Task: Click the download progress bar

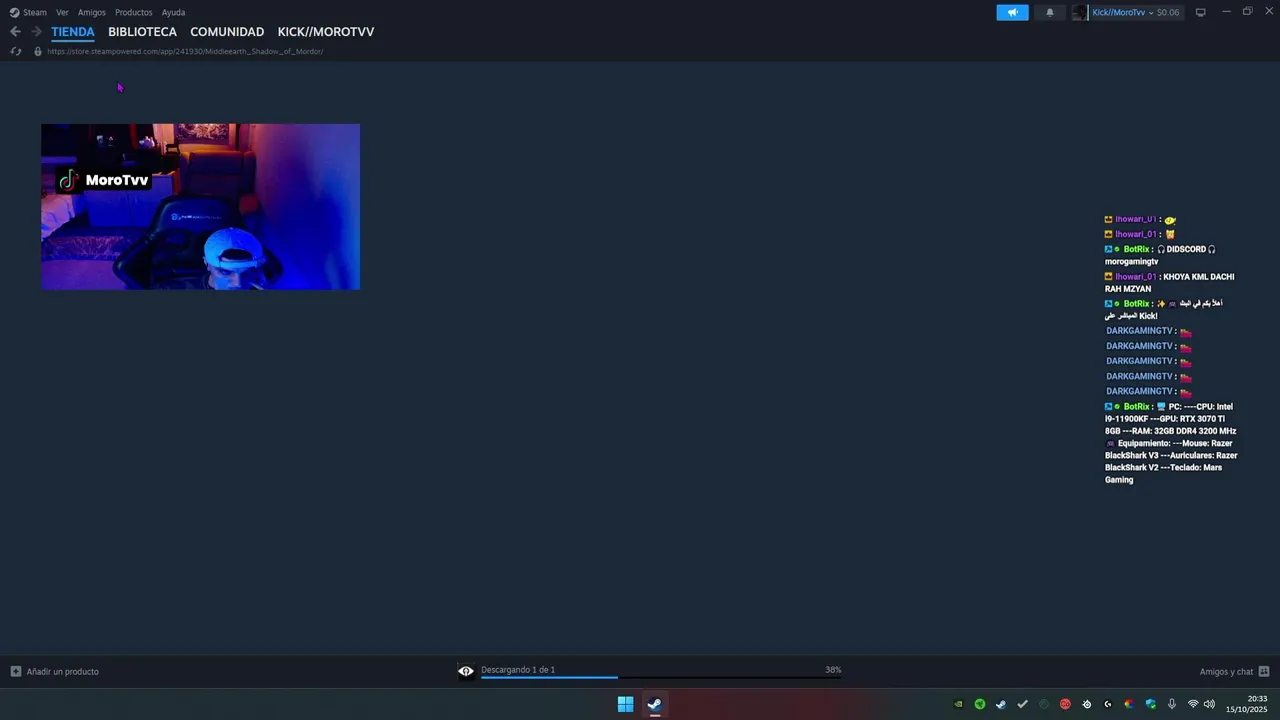Action: coord(661,678)
